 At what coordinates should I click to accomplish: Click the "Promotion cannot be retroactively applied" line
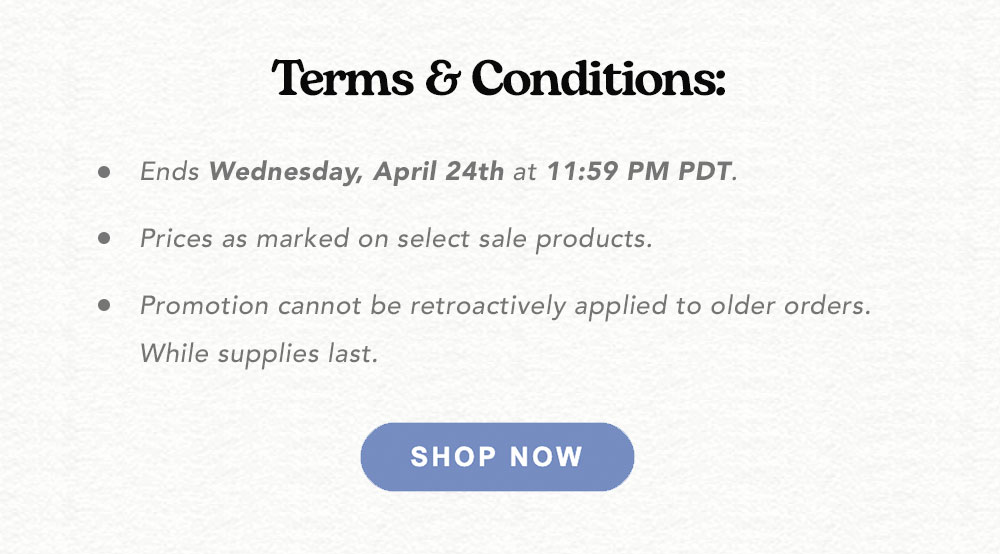click(505, 306)
